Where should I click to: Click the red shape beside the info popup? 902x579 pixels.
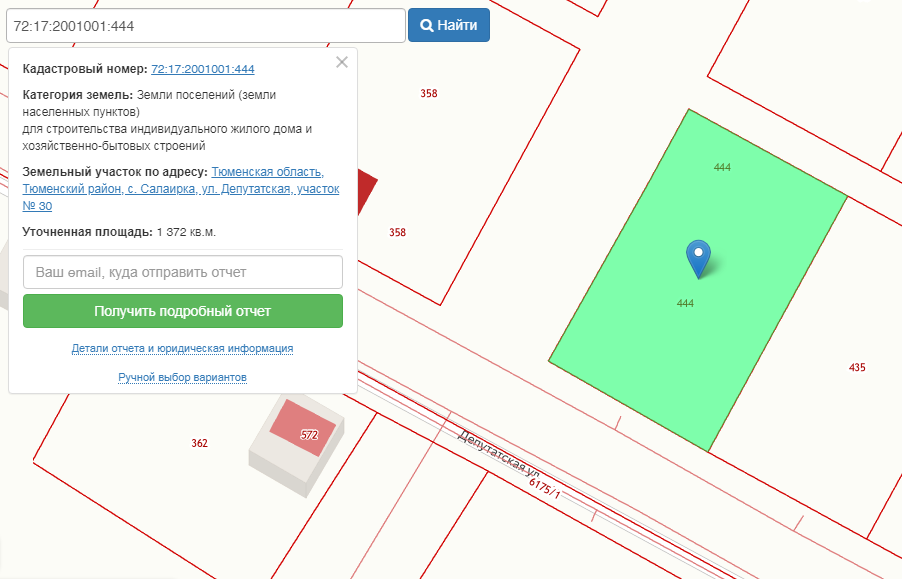[x=367, y=188]
